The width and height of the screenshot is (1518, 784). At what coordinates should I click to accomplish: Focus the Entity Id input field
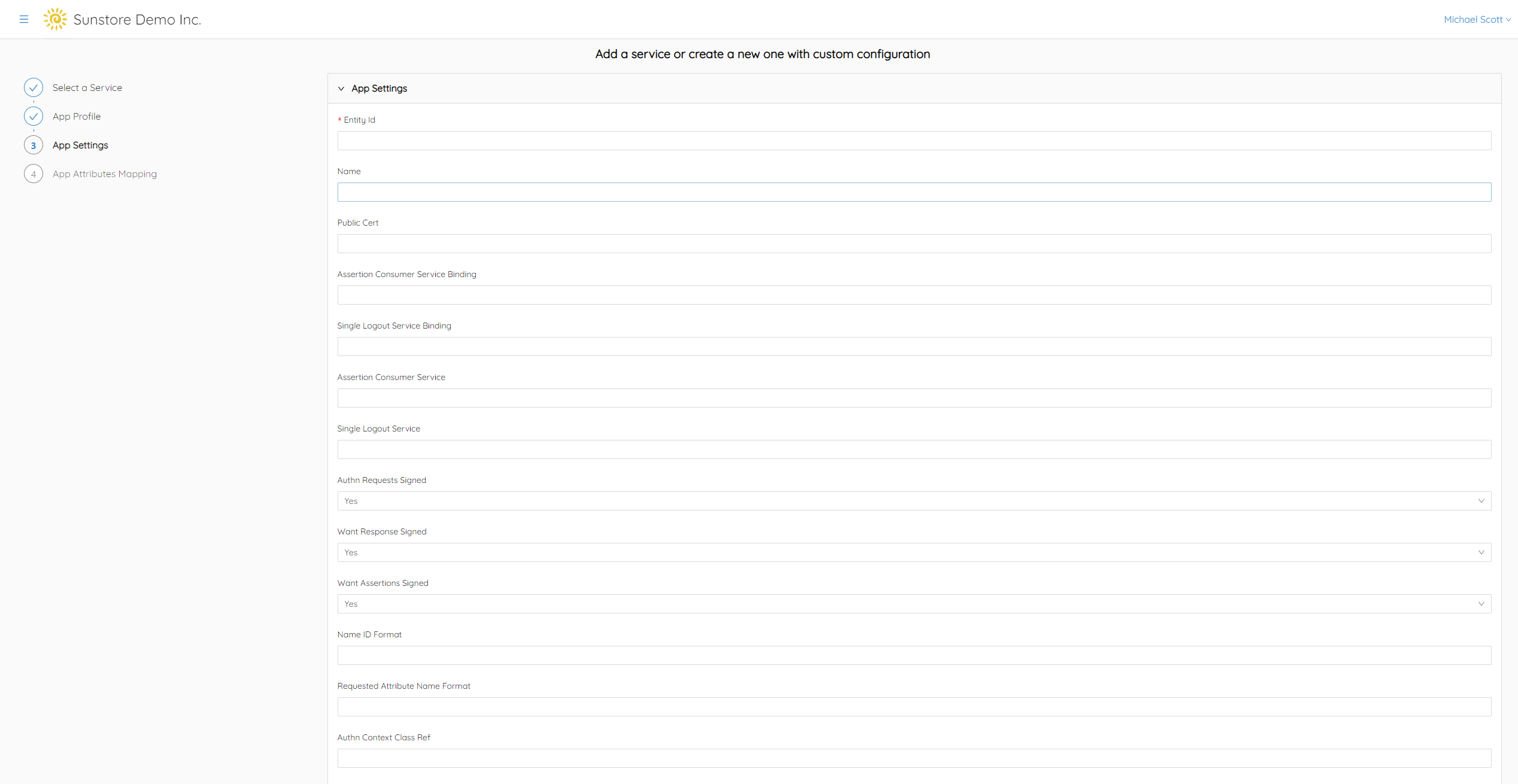pyautogui.click(x=914, y=141)
